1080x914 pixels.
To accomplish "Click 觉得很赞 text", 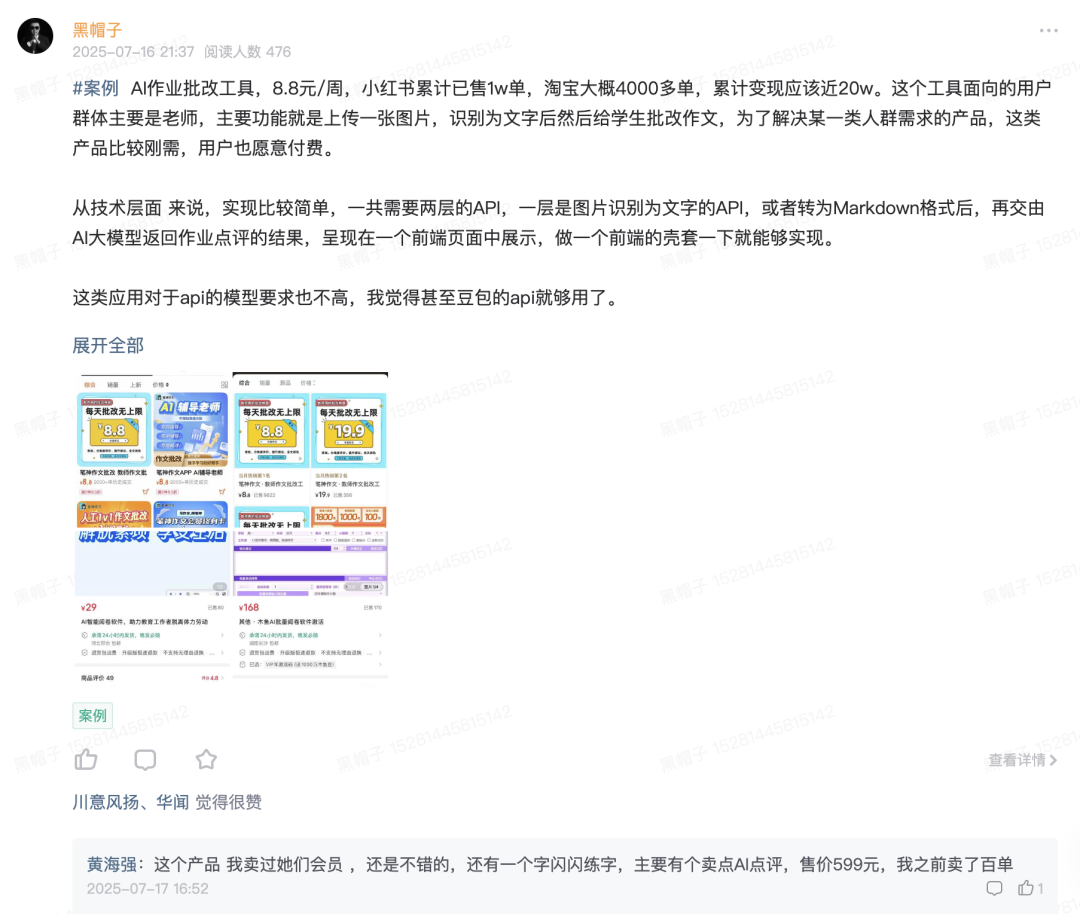I will [x=229, y=802].
